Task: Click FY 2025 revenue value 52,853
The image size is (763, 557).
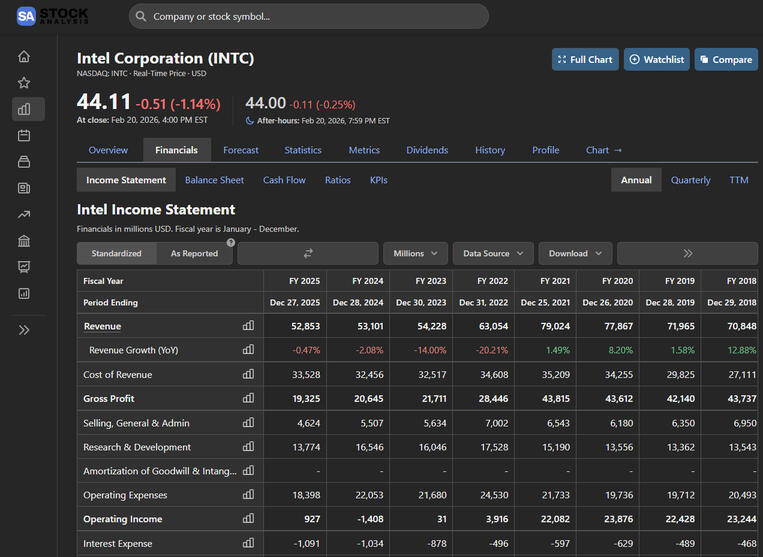Action: [306, 326]
